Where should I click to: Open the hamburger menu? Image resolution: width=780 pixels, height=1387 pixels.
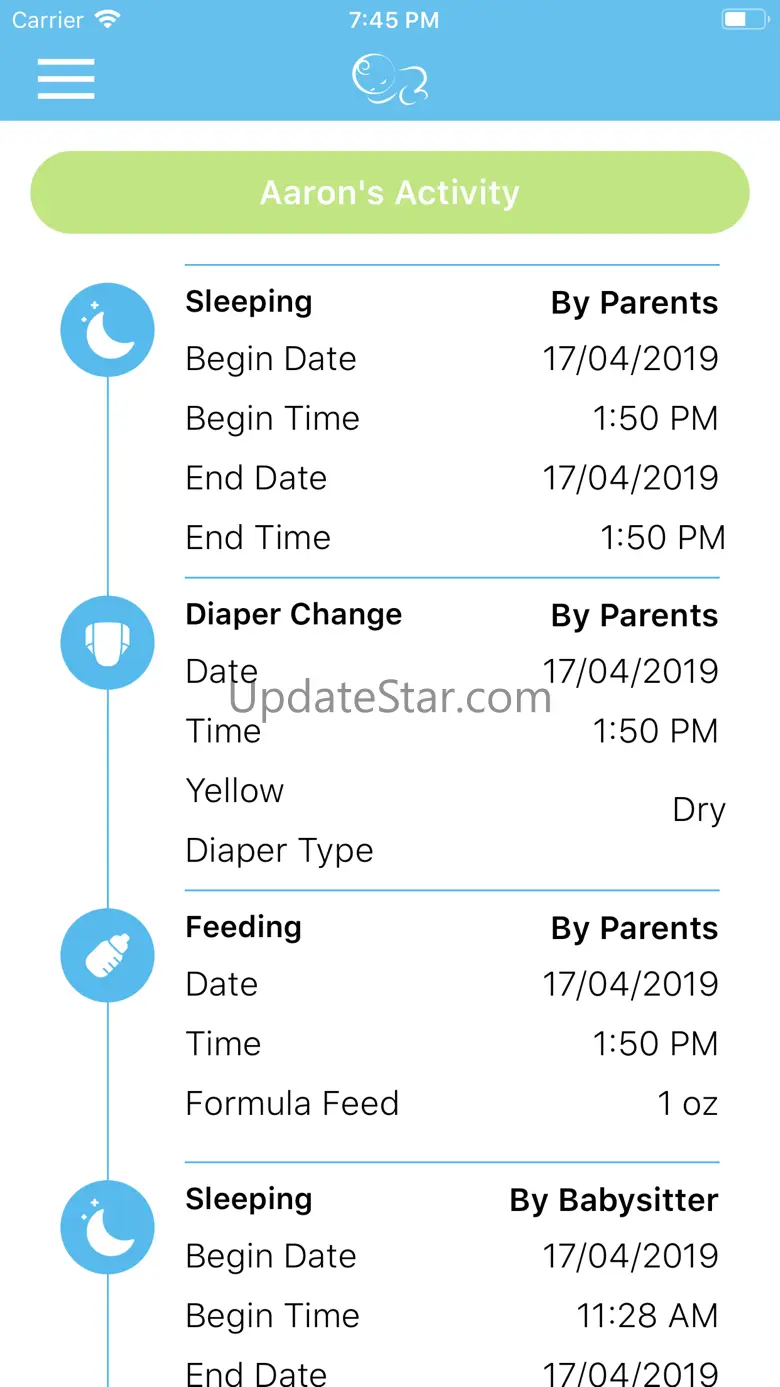[x=66, y=78]
